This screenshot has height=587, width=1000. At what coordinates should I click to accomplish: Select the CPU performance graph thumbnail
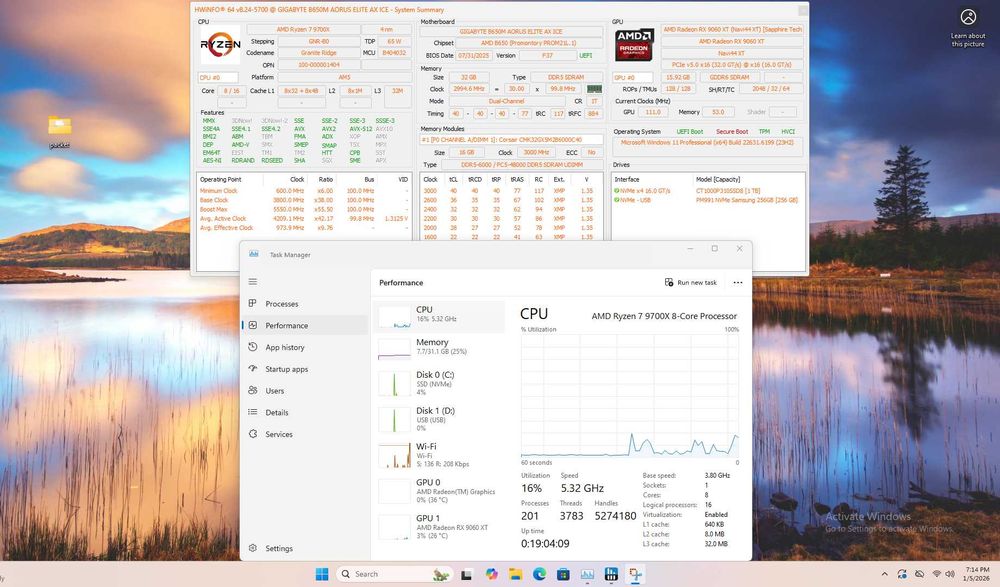[394, 316]
